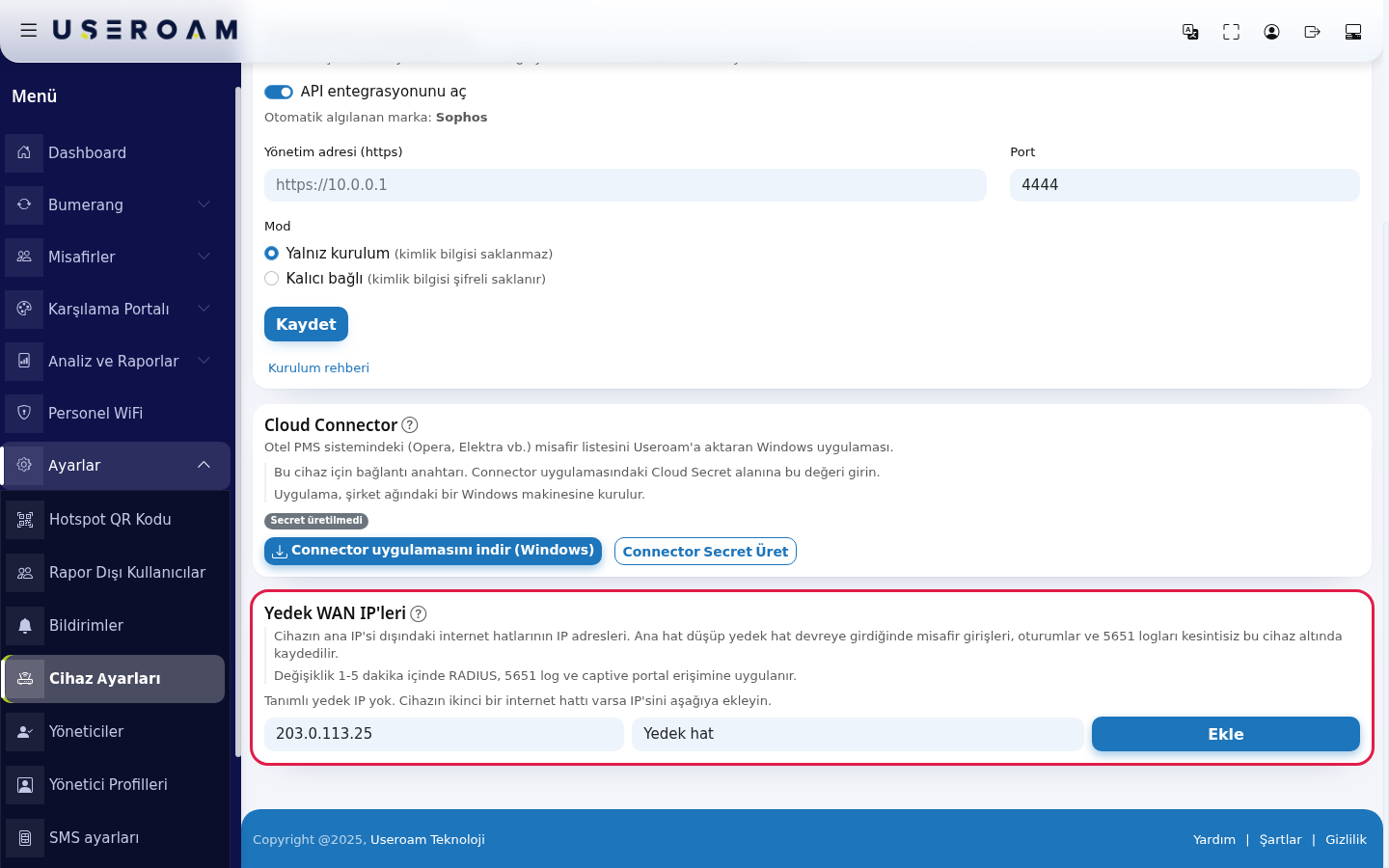
Task: Open Cloud Connector help question icon
Action: coord(410,425)
